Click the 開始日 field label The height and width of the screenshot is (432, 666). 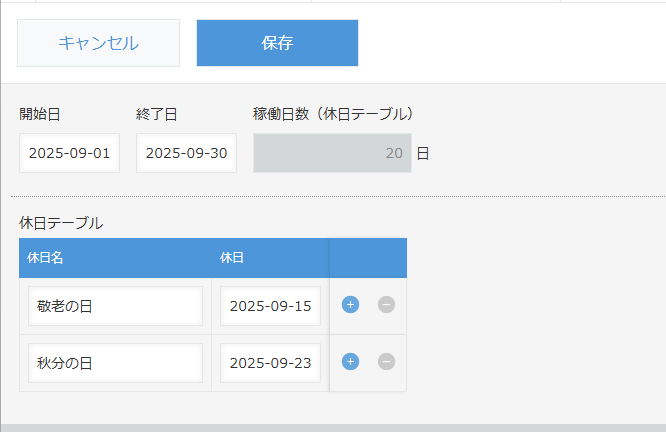coord(40,114)
